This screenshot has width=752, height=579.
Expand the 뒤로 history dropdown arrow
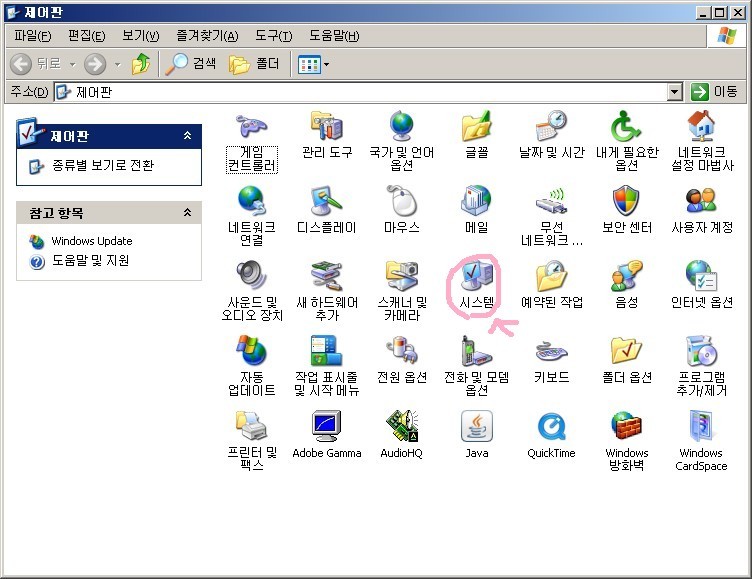[x=72, y=64]
